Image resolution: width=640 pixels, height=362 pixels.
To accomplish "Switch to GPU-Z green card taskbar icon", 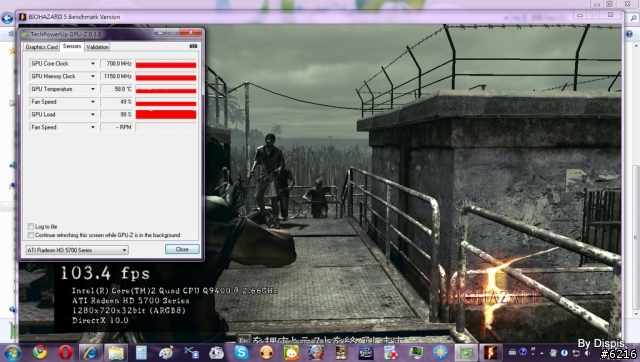I will pos(466,353).
